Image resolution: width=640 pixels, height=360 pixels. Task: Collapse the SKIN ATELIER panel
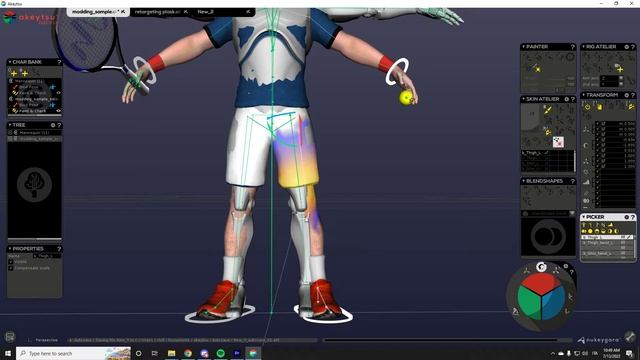coord(524,99)
